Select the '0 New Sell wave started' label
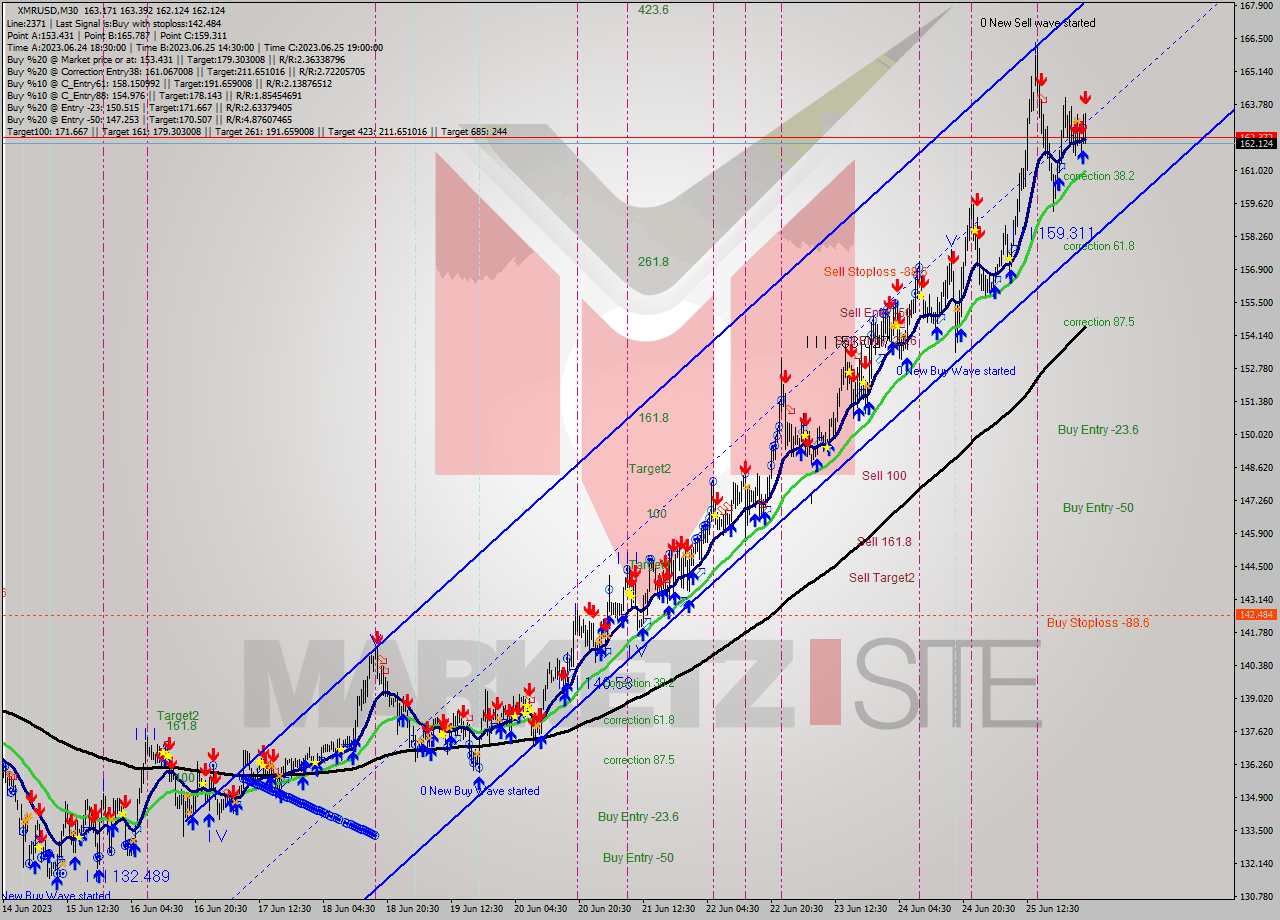1280x920 pixels. point(1037,22)
